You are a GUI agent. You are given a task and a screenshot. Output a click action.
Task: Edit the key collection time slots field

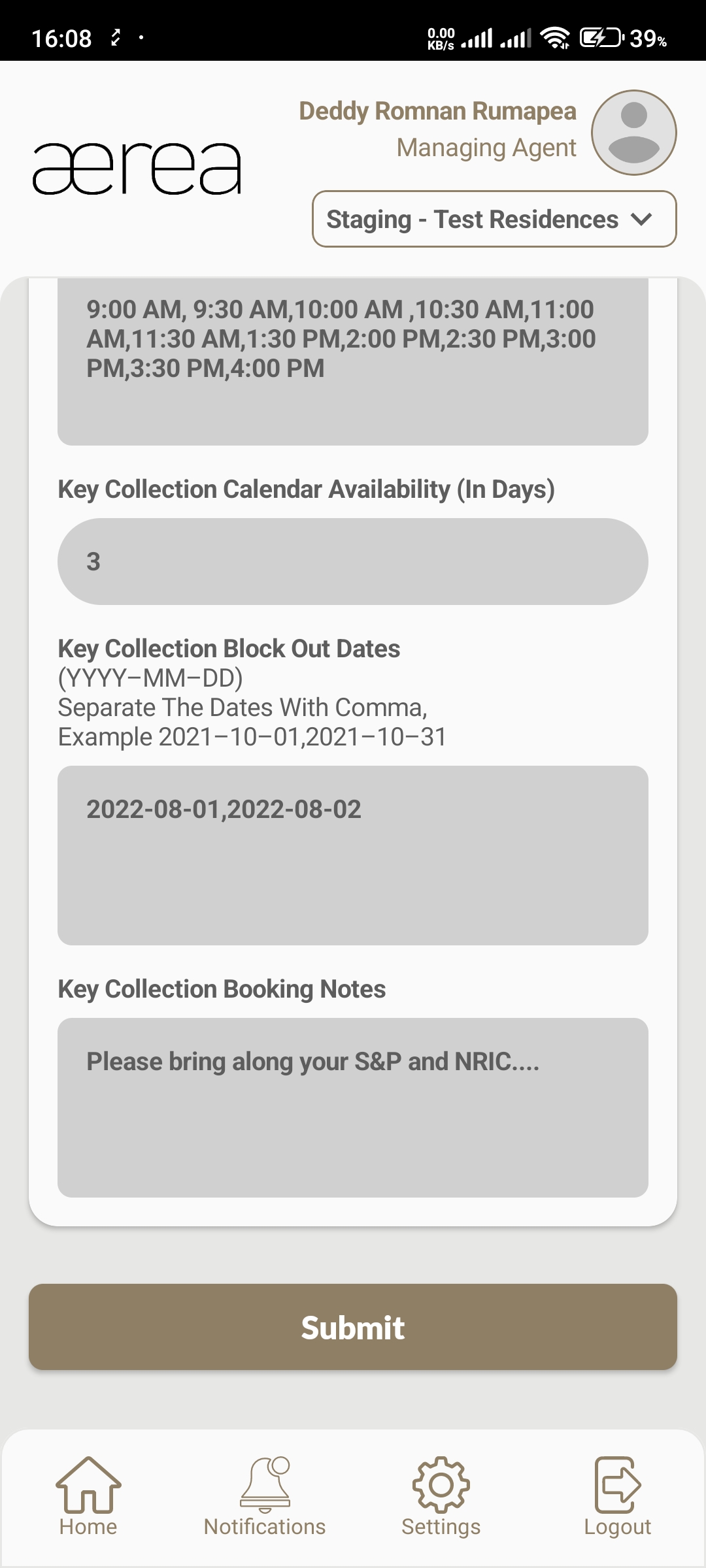(x=353, y=359)
